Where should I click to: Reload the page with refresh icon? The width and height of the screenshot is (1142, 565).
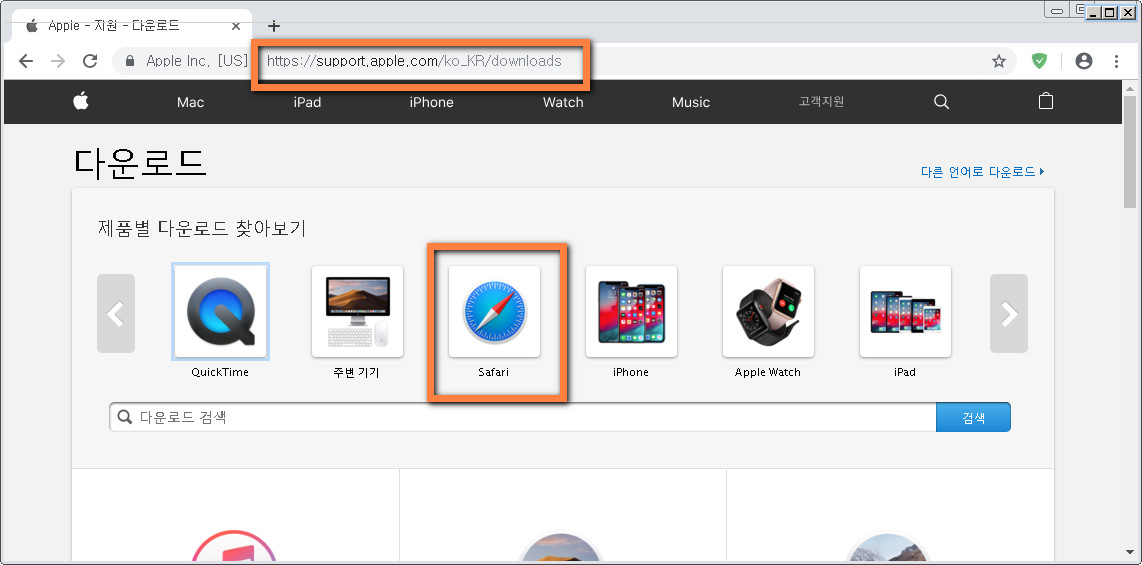90,61
